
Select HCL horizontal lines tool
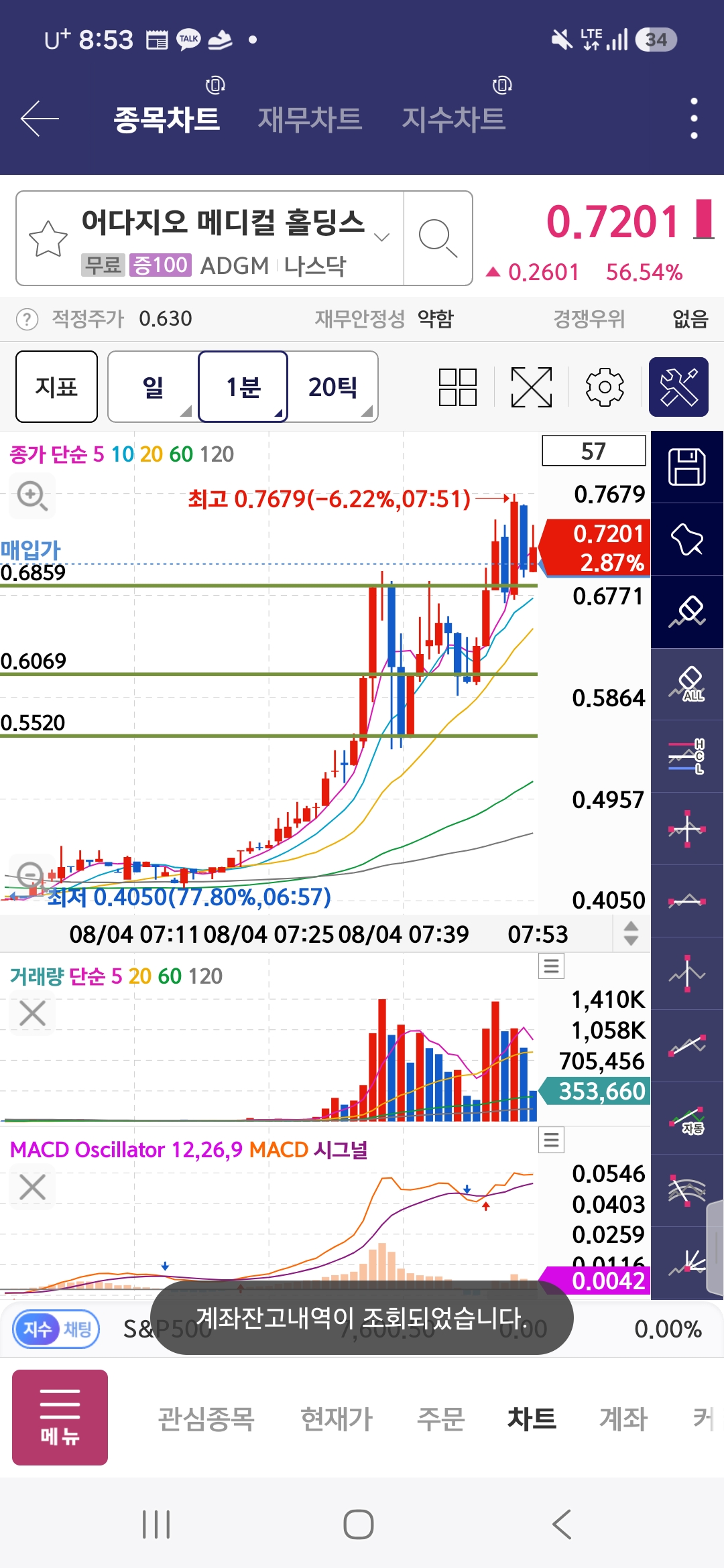tap(687, 757)
